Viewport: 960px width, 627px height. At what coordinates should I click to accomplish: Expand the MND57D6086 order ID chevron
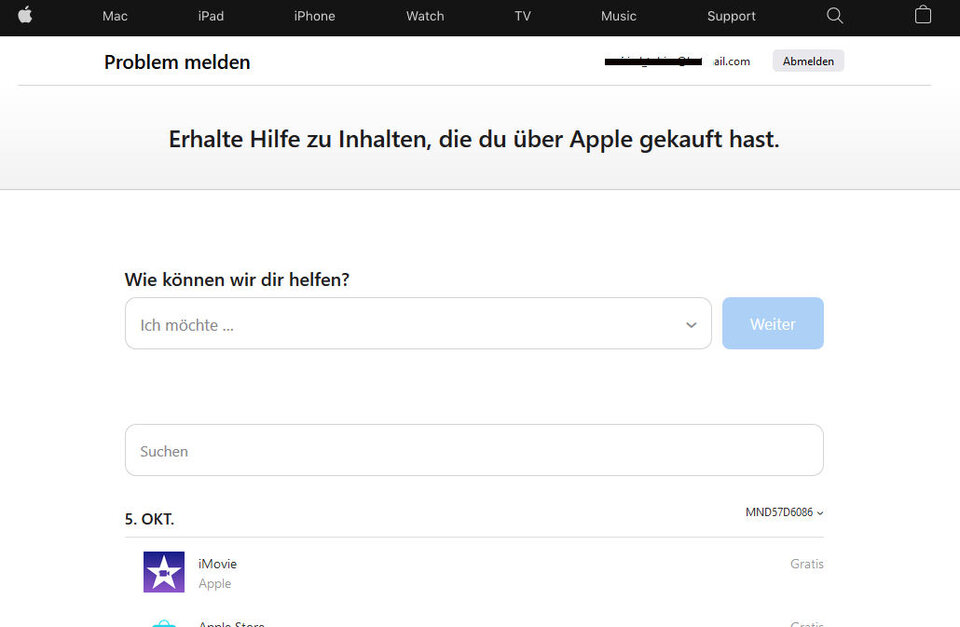pos(820,513)
